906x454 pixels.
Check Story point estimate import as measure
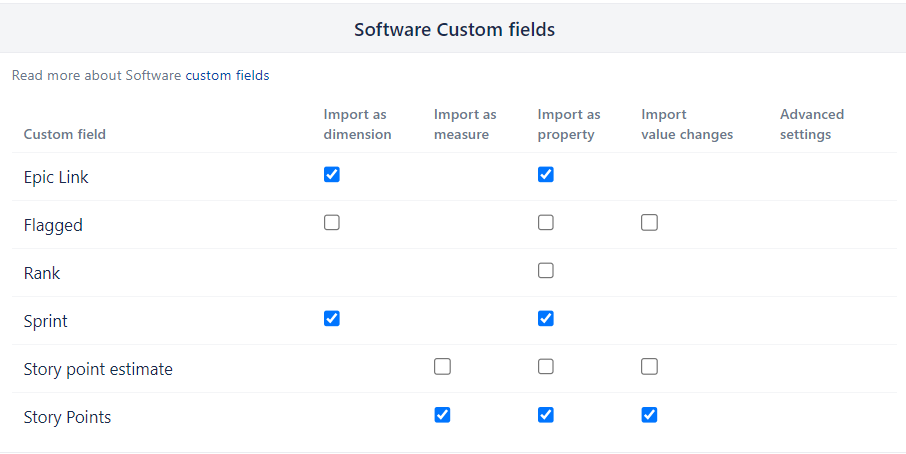(x=443, y=367)
